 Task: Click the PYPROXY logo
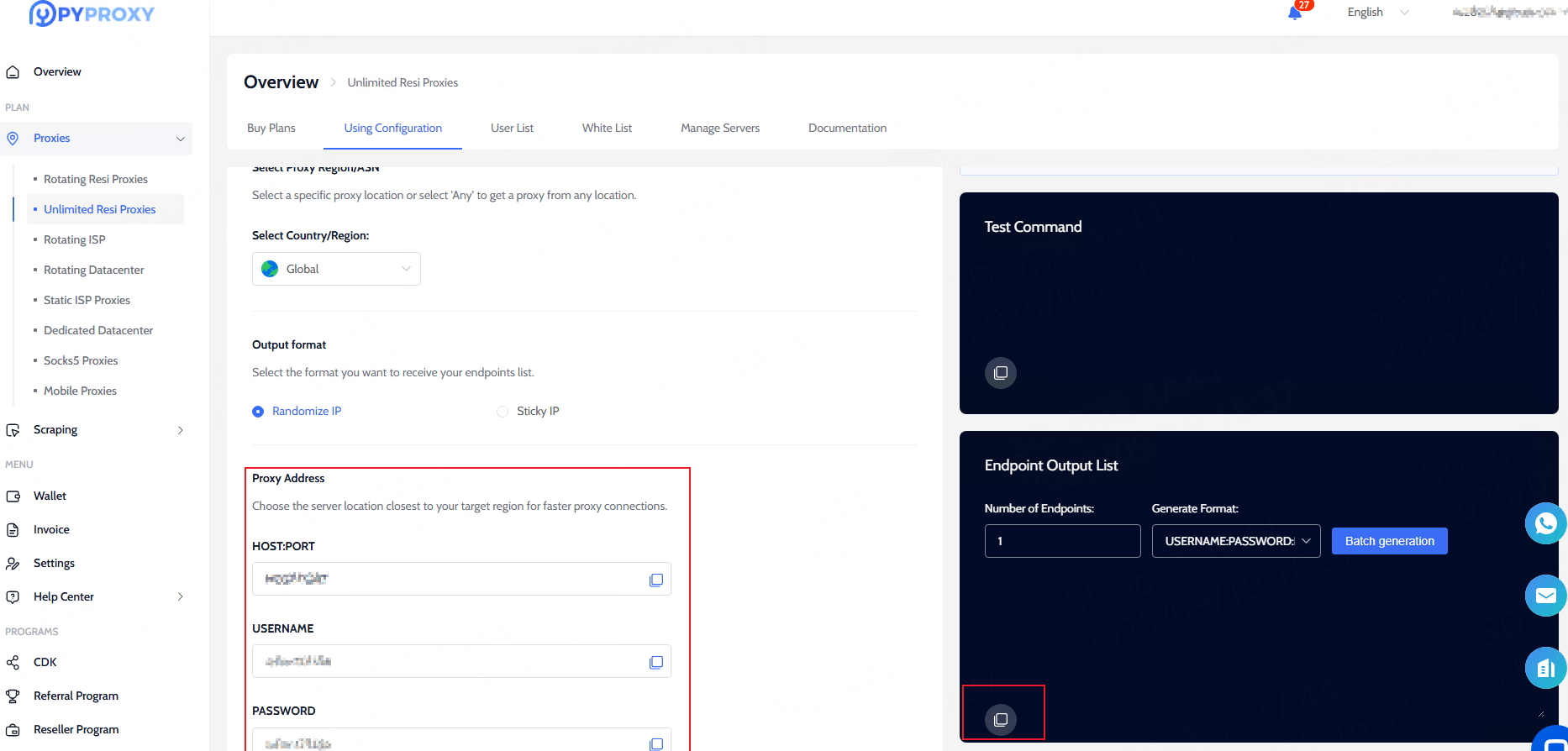[x=92, y=14]
